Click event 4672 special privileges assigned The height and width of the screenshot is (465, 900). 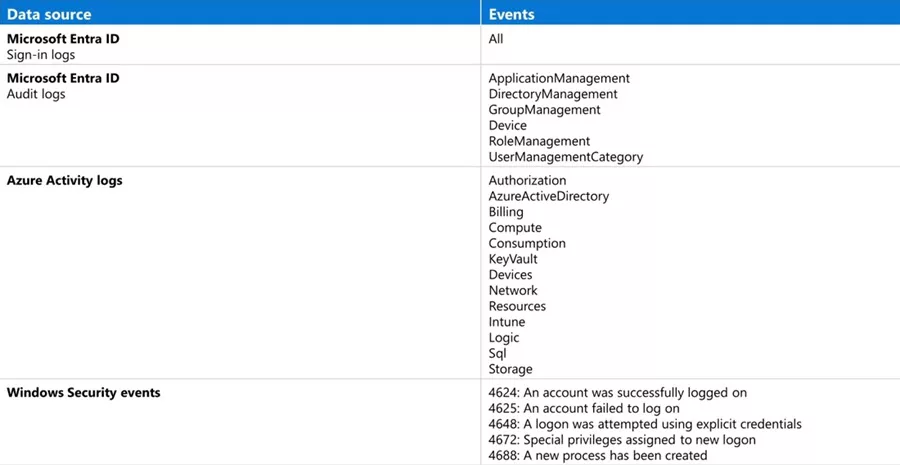(x=622, y=440)
